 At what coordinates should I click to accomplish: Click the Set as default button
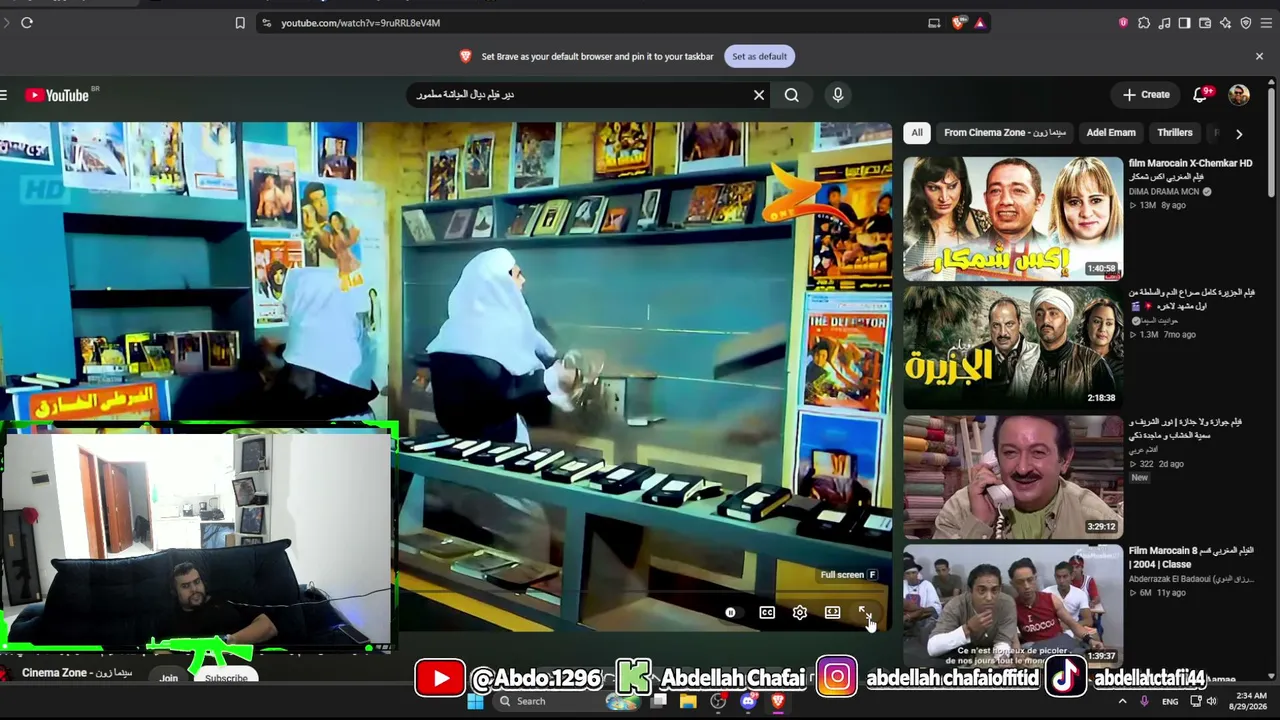(759, 56)
